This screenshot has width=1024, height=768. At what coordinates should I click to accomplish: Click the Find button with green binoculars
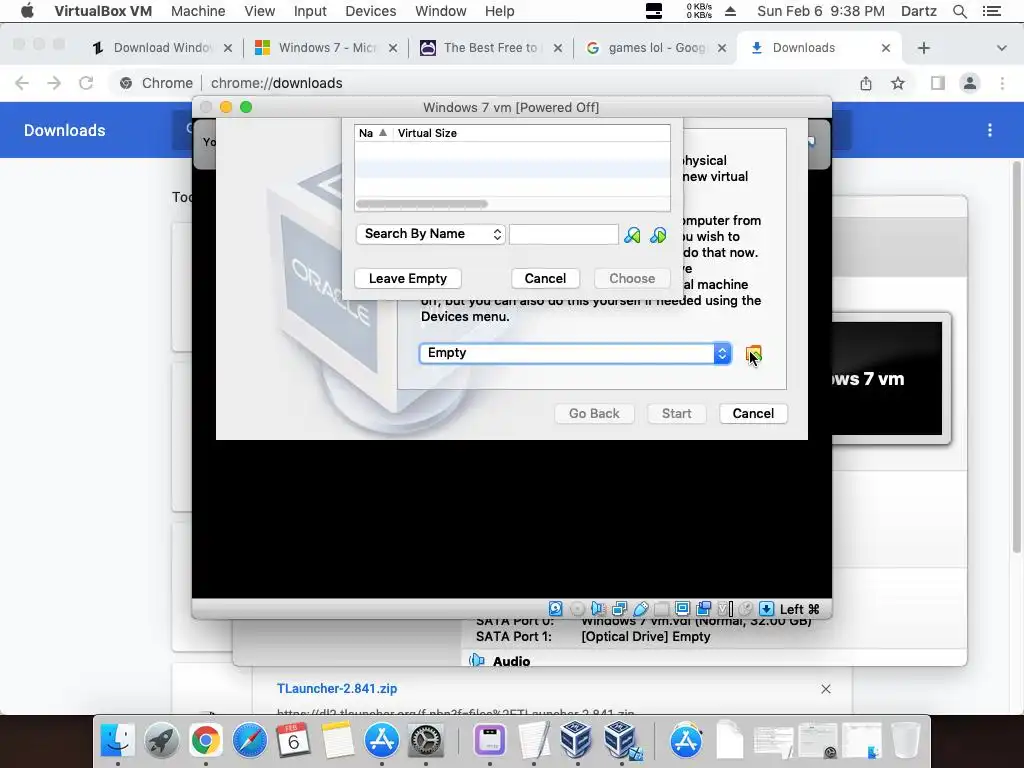point(632,235)
